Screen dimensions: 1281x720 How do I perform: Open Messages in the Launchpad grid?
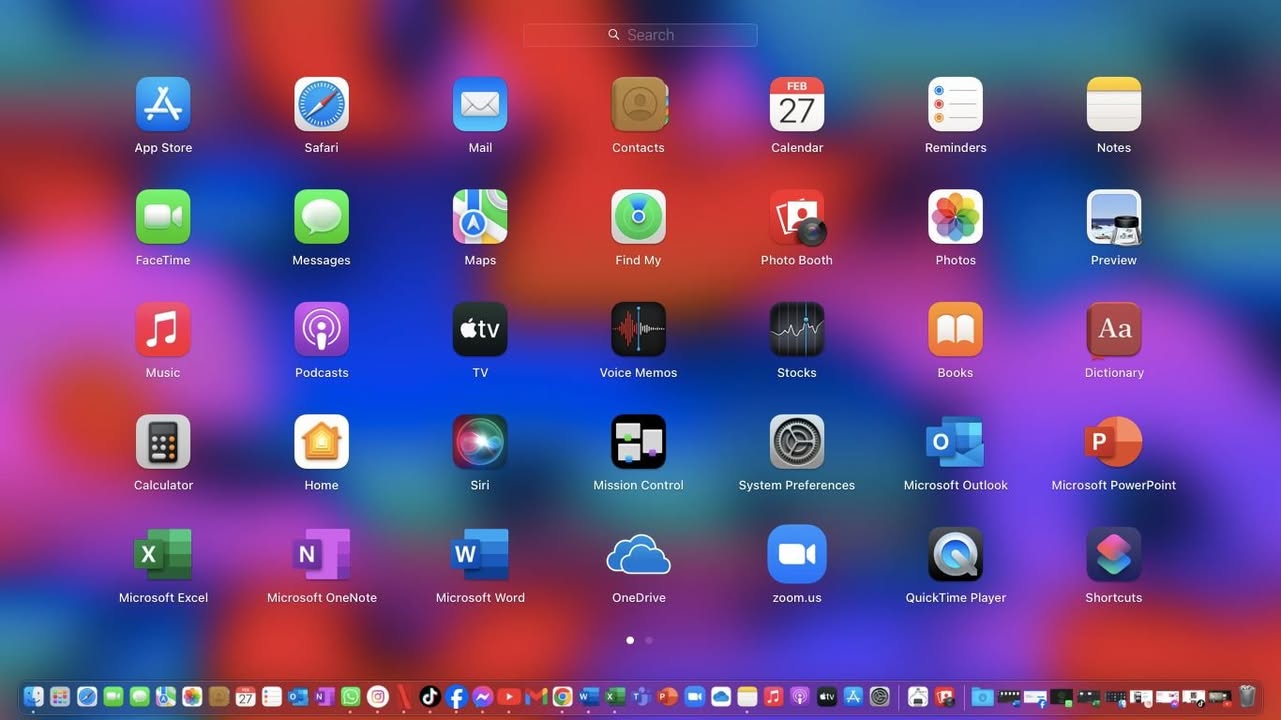321,217
